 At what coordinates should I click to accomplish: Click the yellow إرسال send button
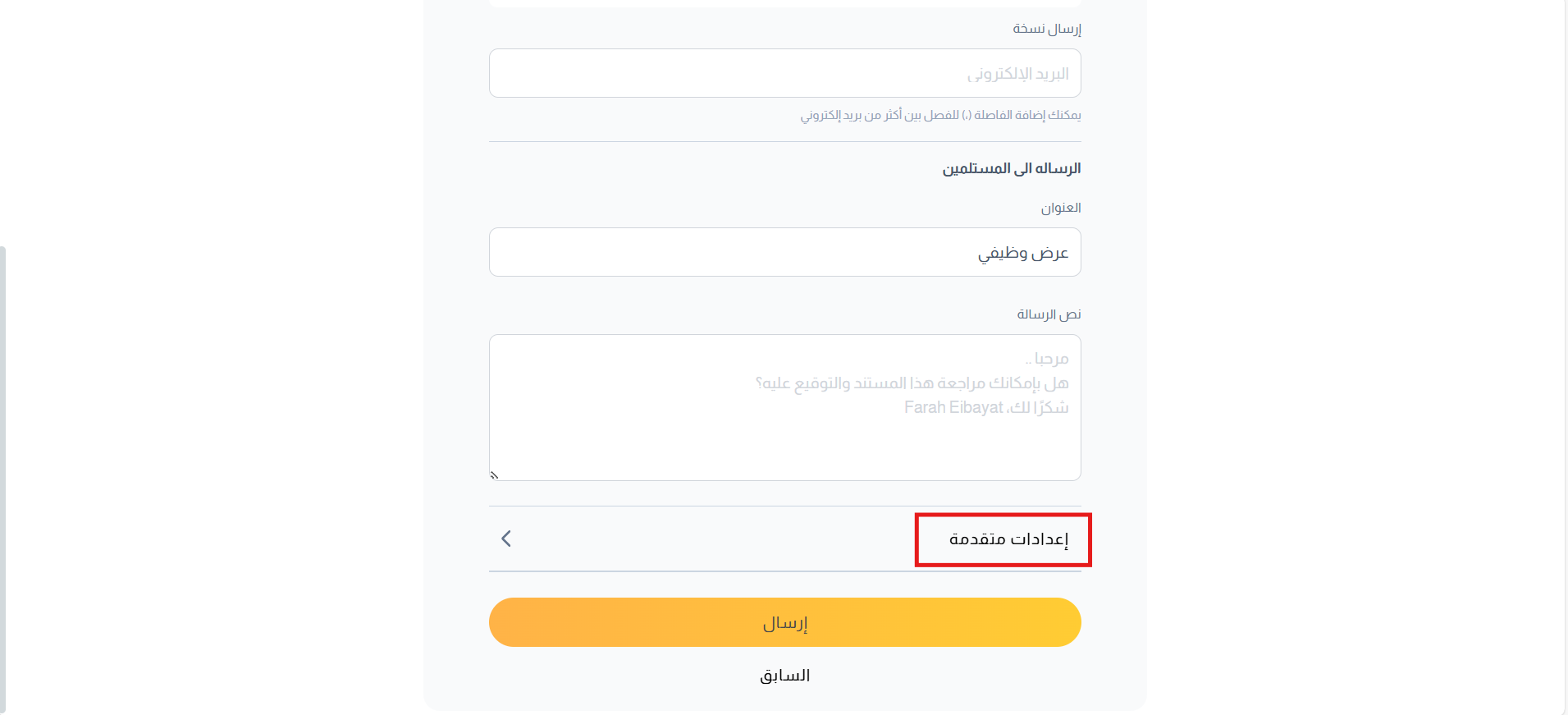point(784,622)
